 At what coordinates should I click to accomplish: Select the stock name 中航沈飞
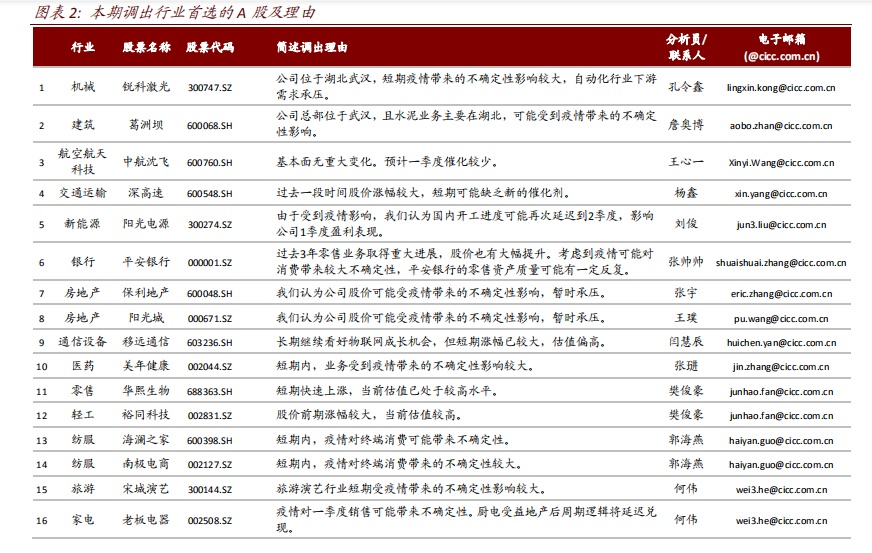click(x=146, y=162)
